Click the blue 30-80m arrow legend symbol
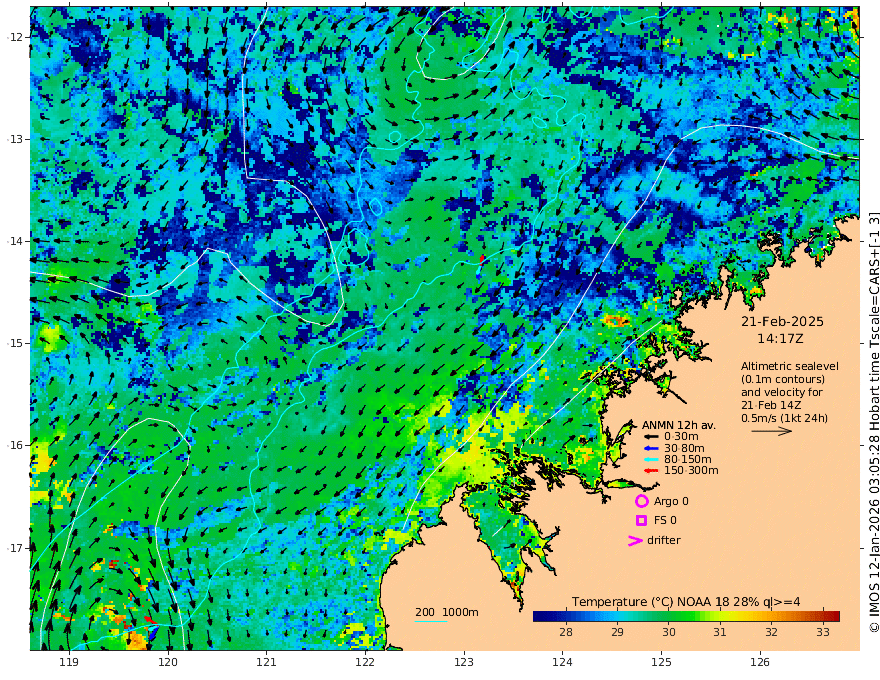 point(650,448)
